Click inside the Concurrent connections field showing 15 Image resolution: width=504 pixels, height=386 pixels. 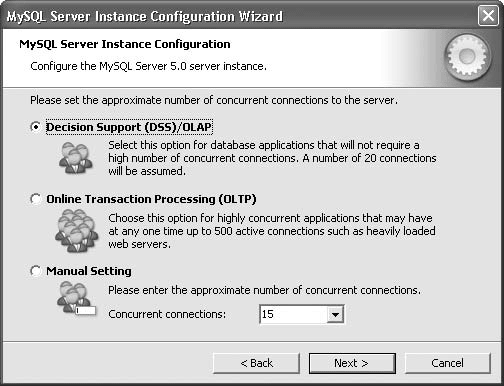coord(293,314)
